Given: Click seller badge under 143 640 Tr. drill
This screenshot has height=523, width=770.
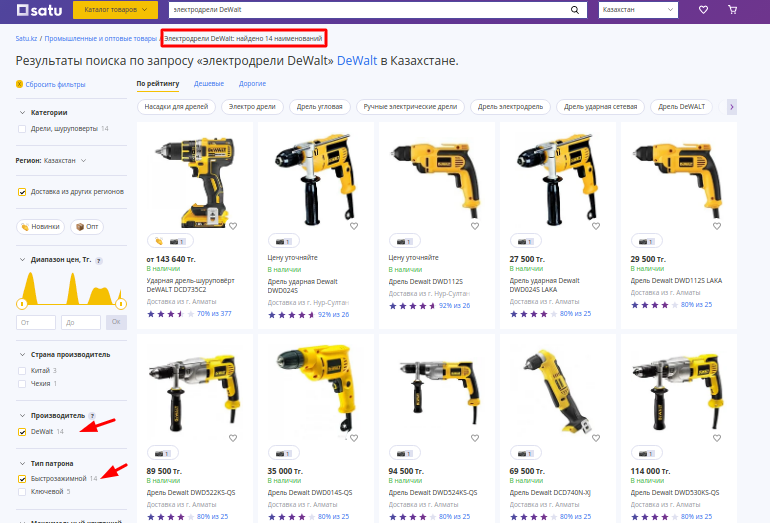Looking at the screenshot, I should pyautogui.click(x=170, y=242).
